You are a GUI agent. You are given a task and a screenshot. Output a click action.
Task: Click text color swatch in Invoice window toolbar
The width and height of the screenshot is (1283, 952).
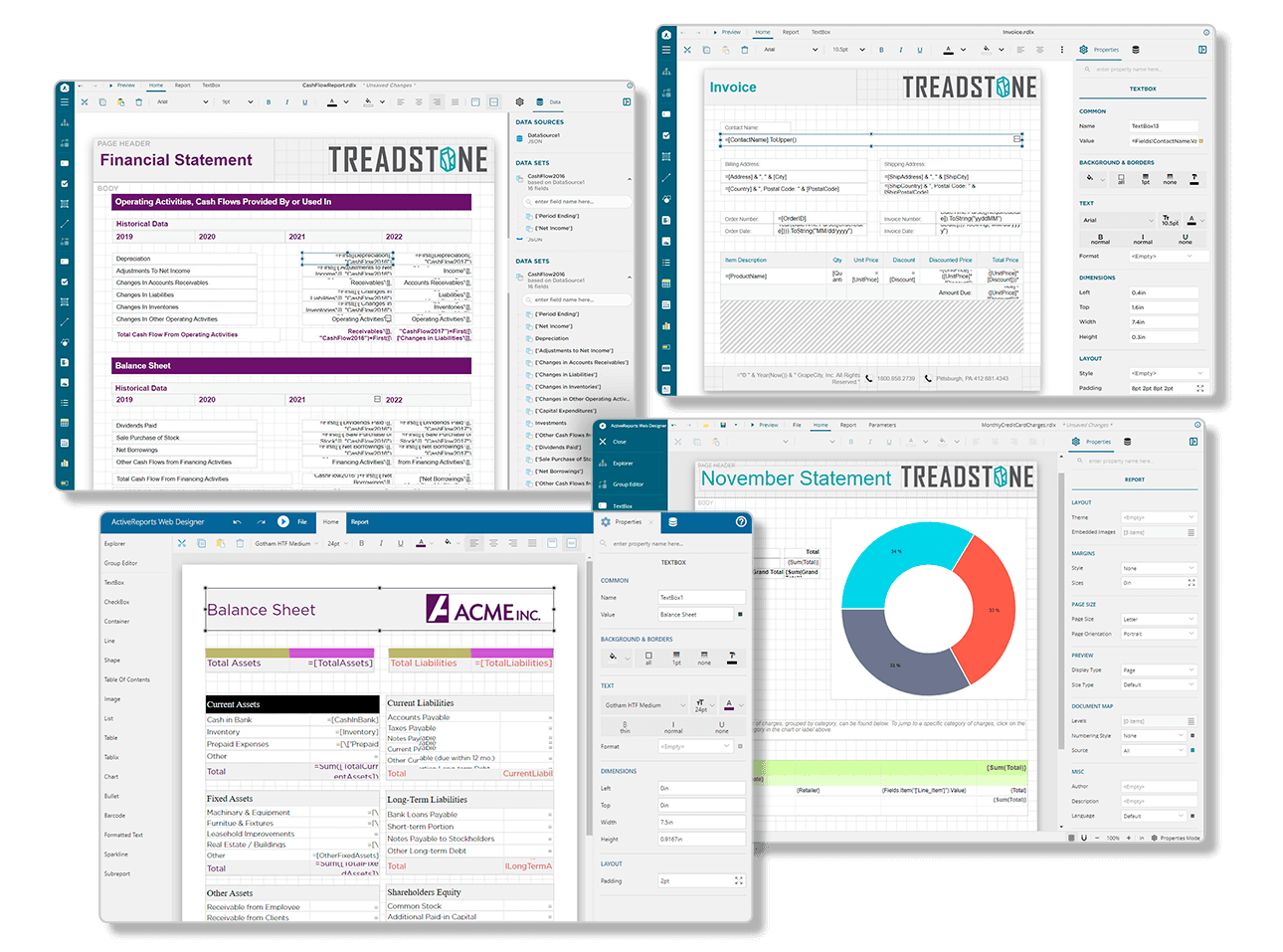coord(948,50)
